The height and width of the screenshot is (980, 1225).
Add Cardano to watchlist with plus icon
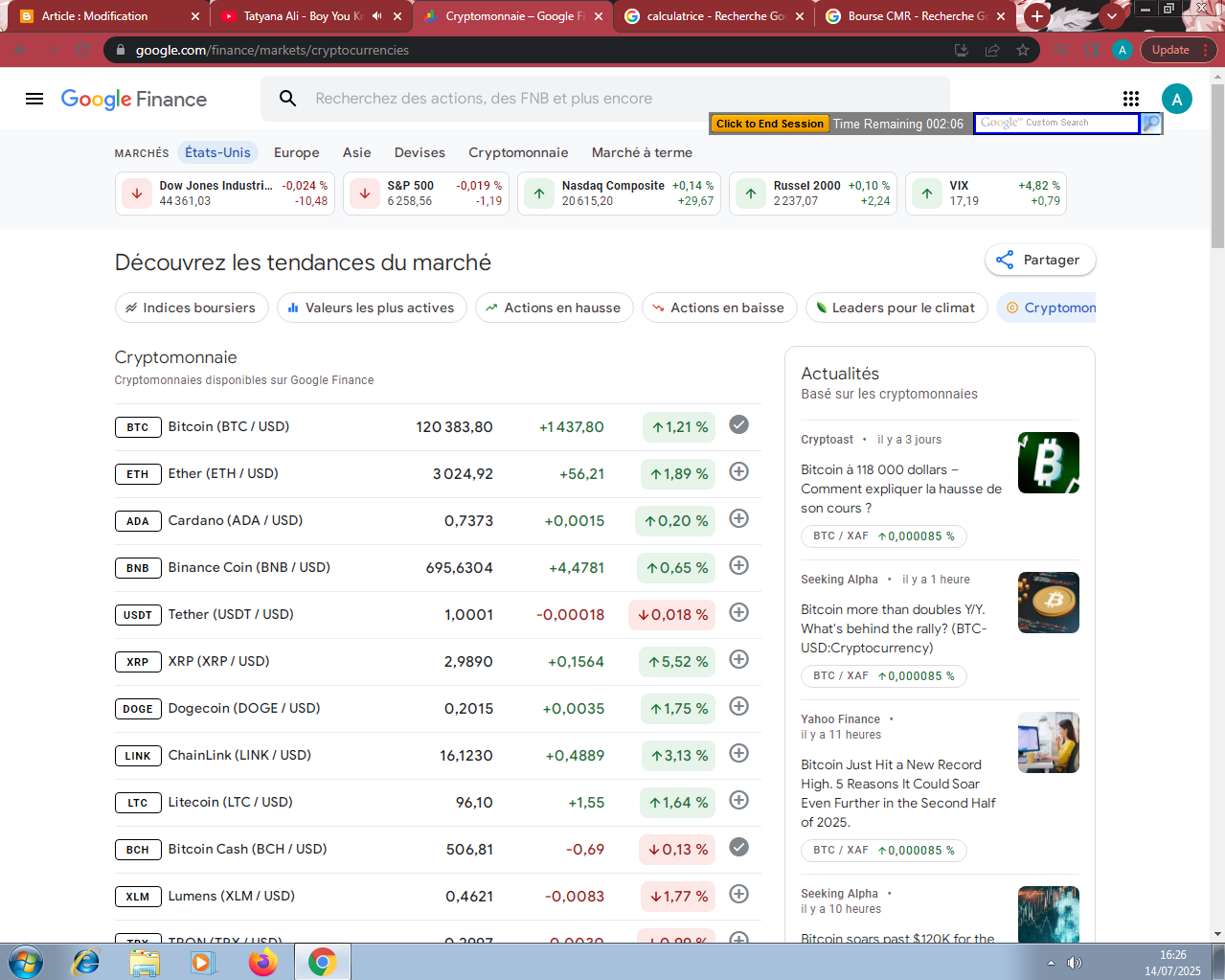[x=738, y=518]
